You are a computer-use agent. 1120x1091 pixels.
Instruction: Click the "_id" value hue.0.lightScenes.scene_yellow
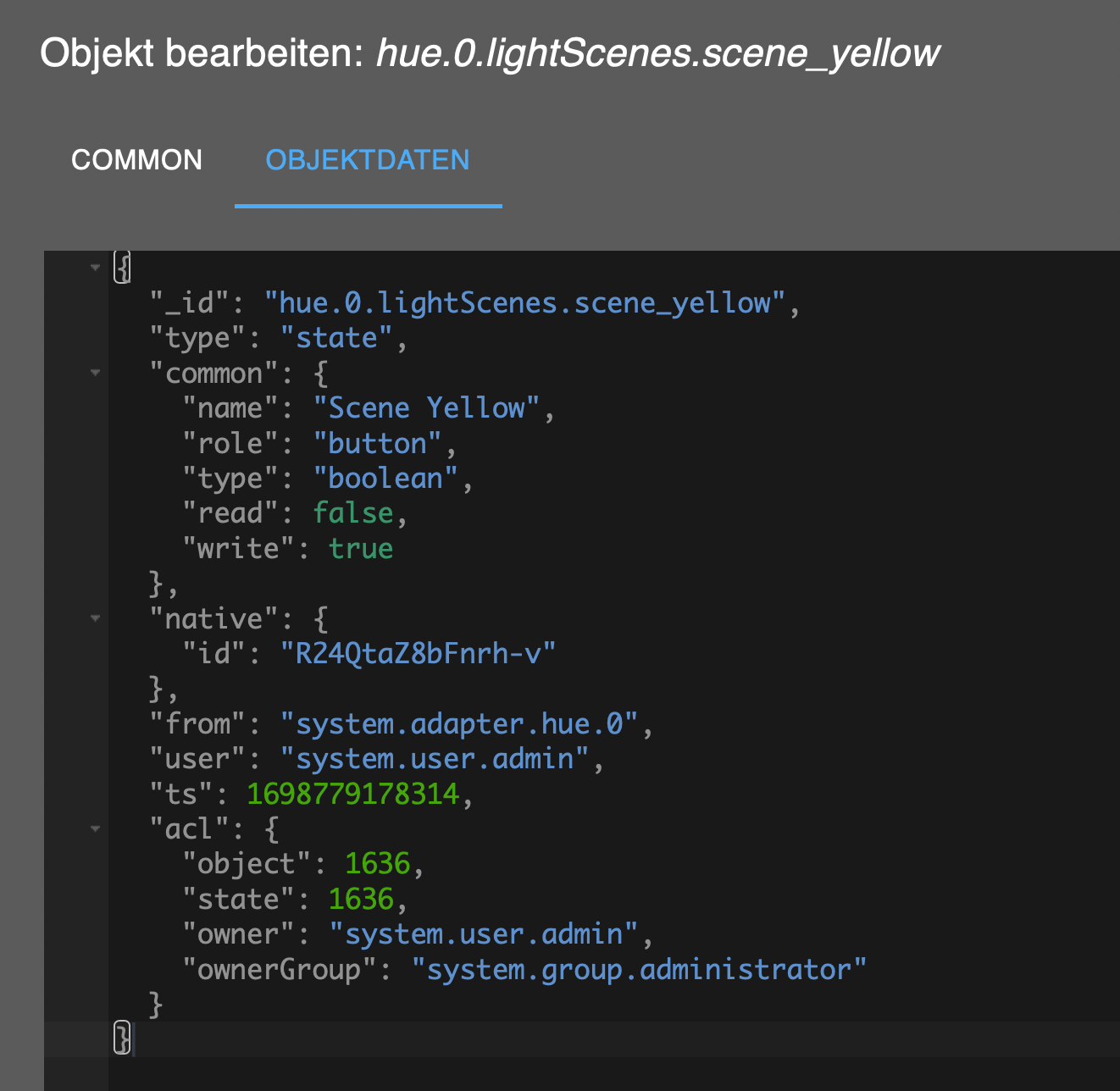(x=525, y=303)
